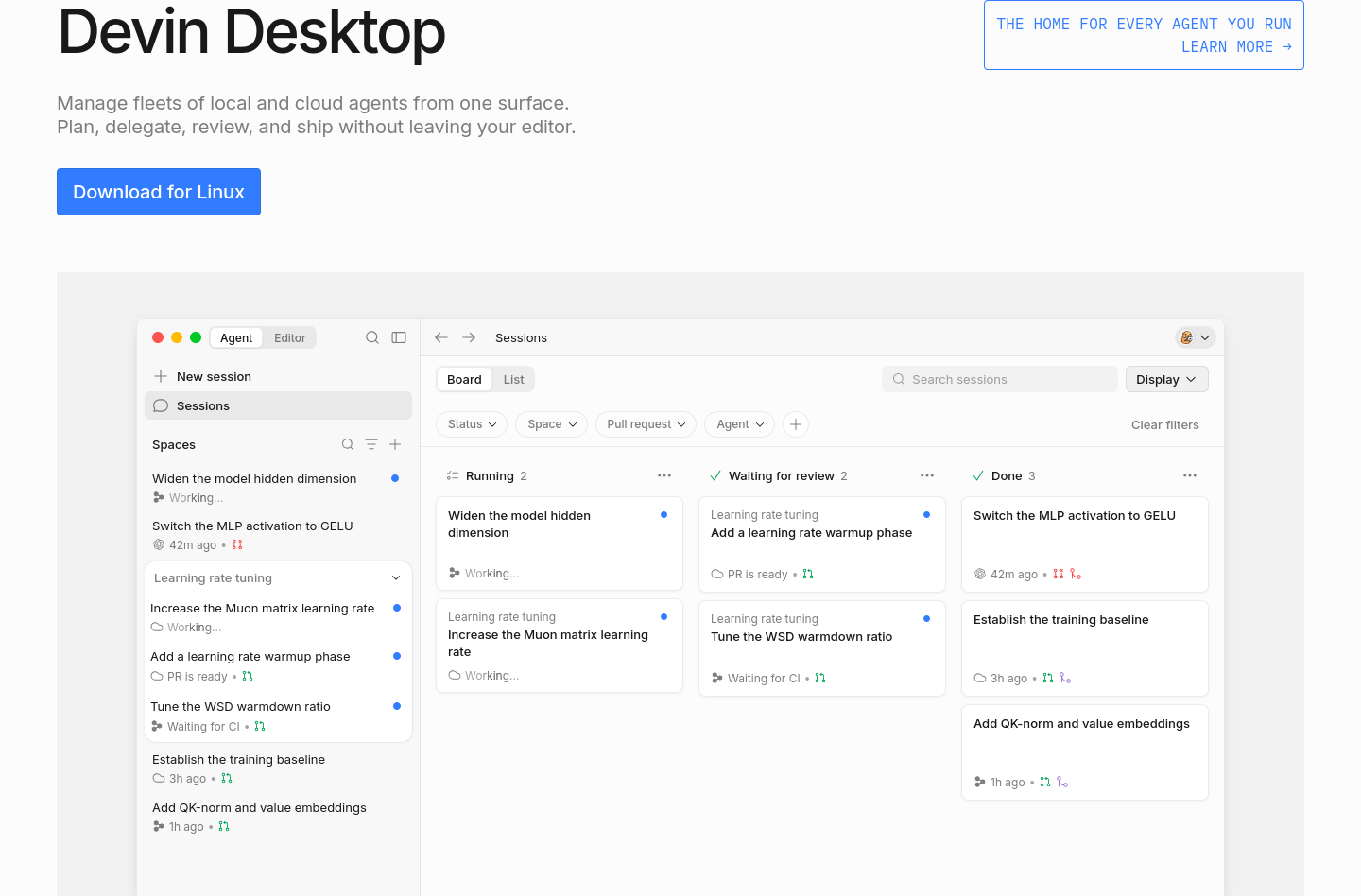Open the user avatar dropdown

click(x=1196, y=337)
